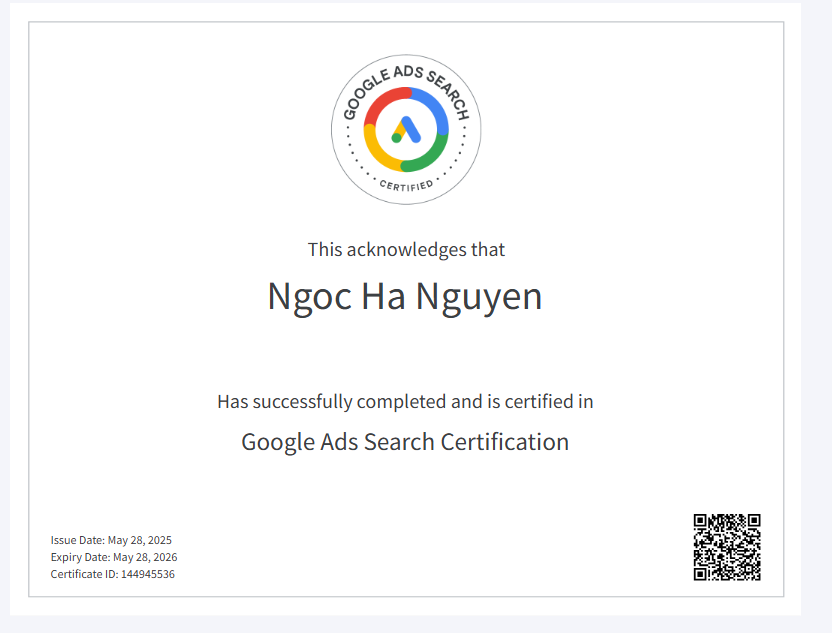Click the yellow arc of the badge ring
The height and width of the screenshot is (633, 832).
click(379, 151)
